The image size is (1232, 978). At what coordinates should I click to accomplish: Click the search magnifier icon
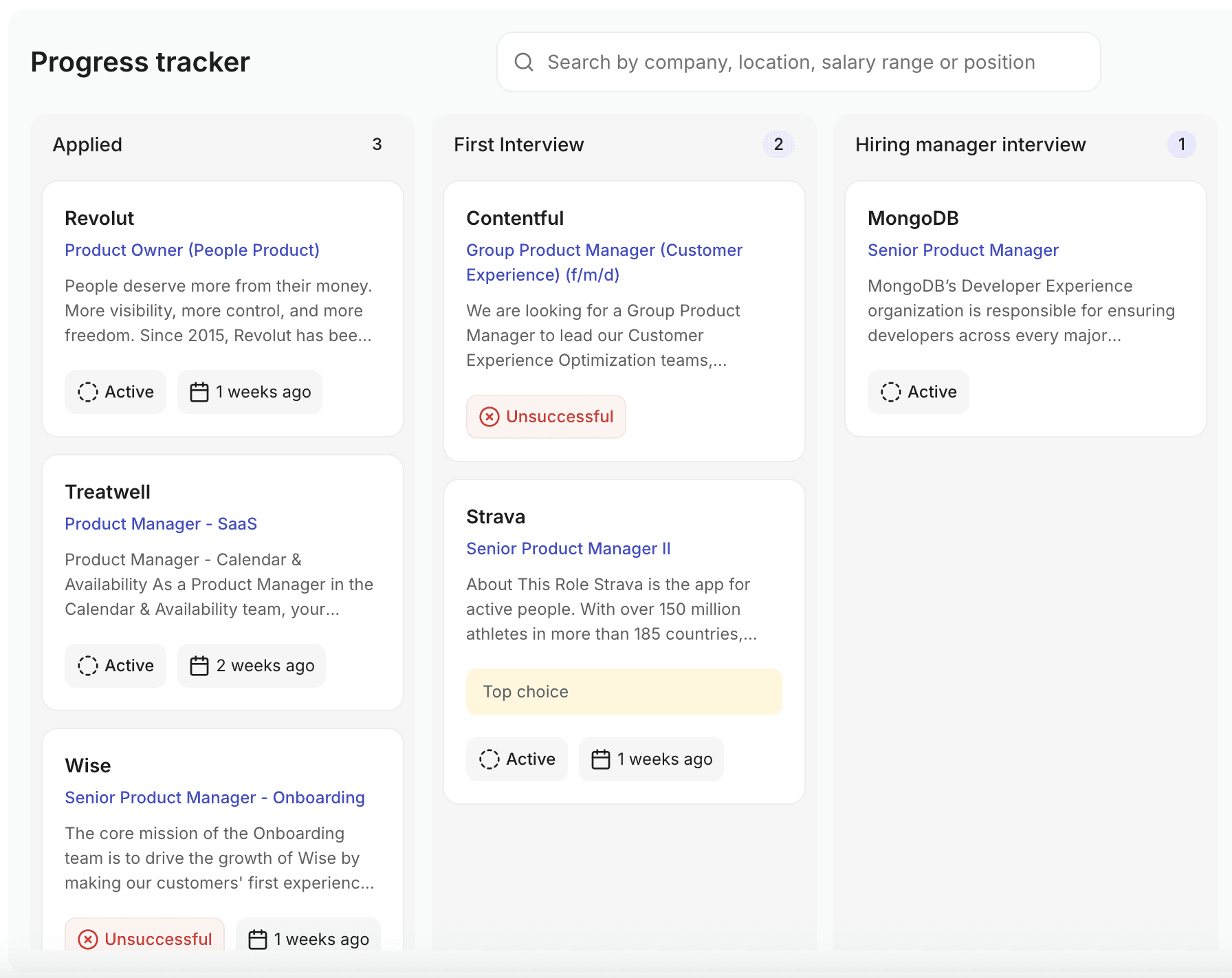tap(524, 62)
